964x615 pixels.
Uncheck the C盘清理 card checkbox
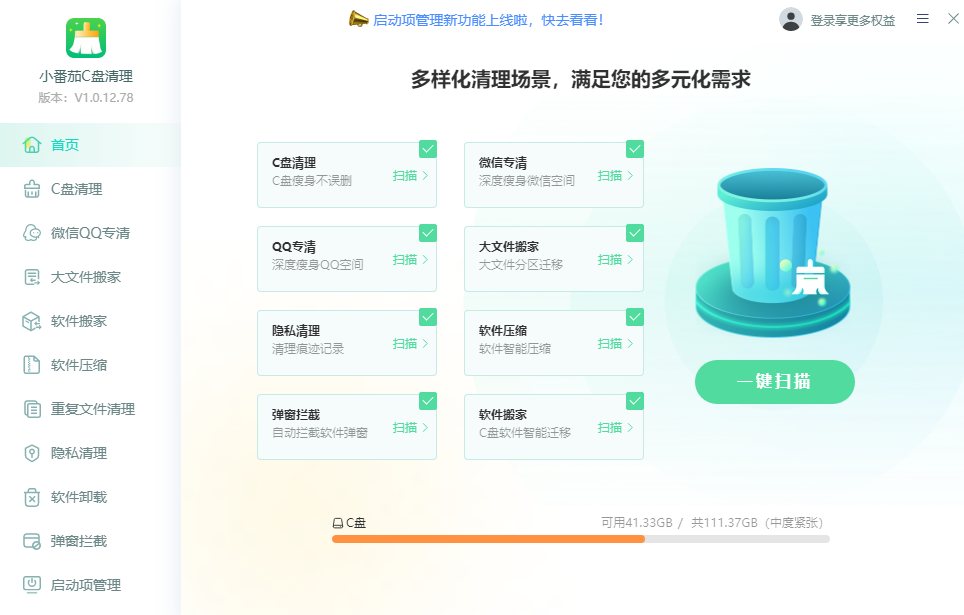point(427,148)
